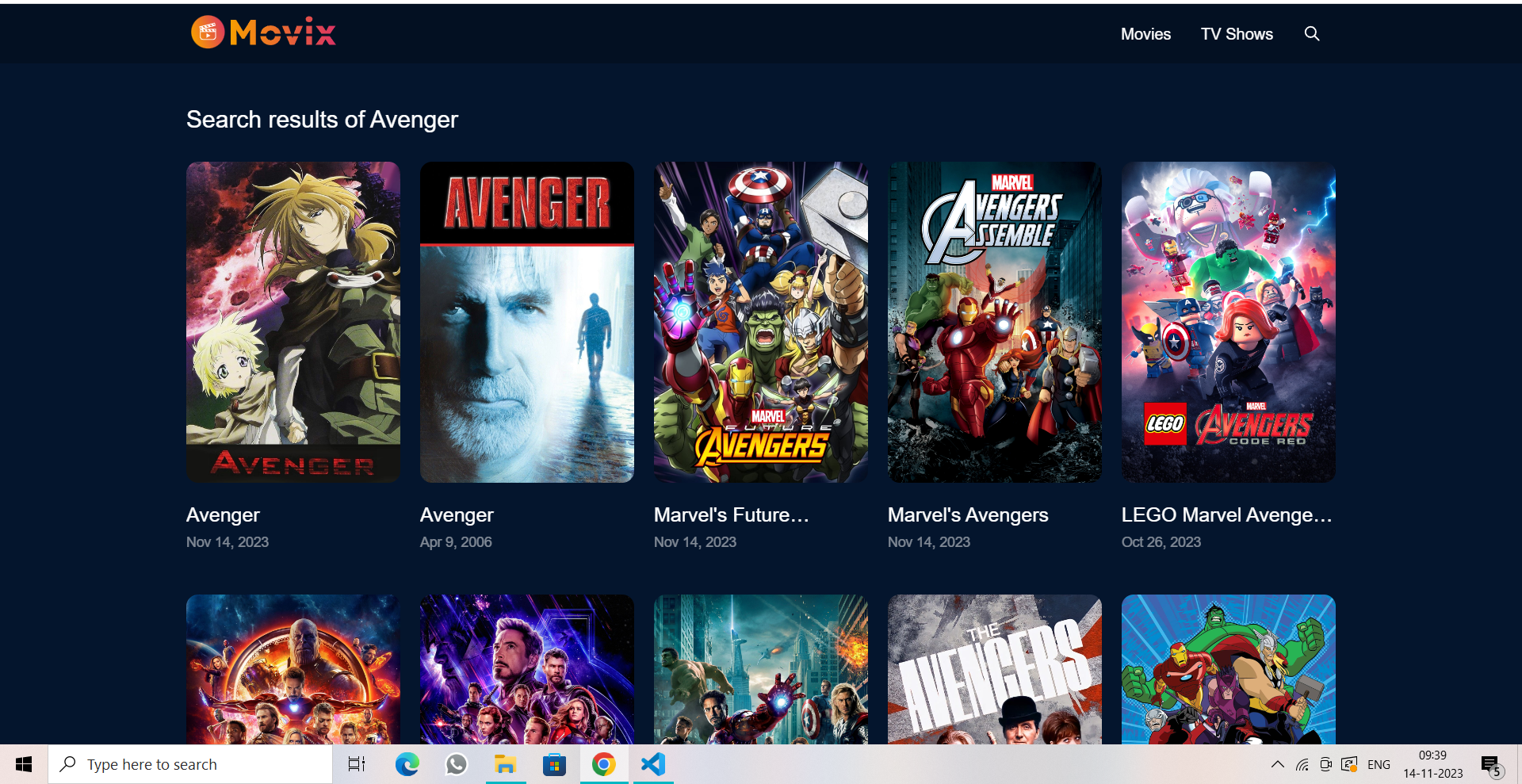Open Avengers Assemble poster
Screen dimensions: 1522x784
coord(995,322)
